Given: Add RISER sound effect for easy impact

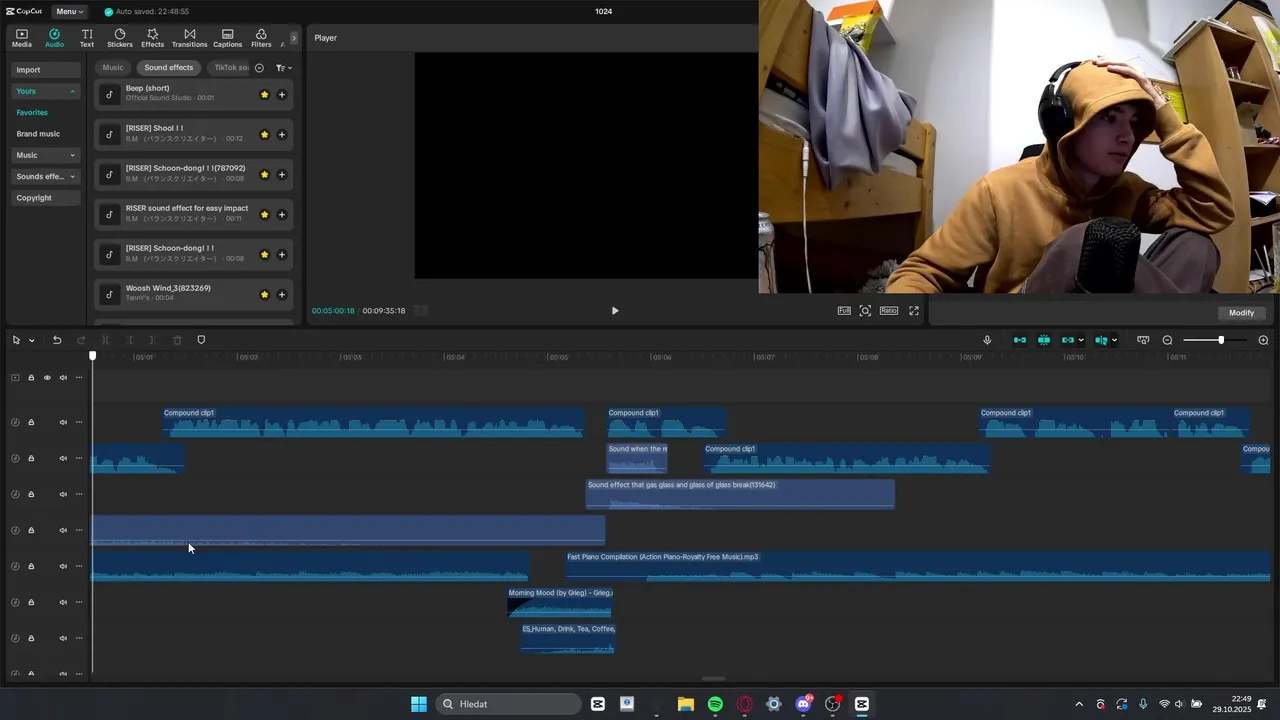Looking at the screenshot, I should point(281,215).
